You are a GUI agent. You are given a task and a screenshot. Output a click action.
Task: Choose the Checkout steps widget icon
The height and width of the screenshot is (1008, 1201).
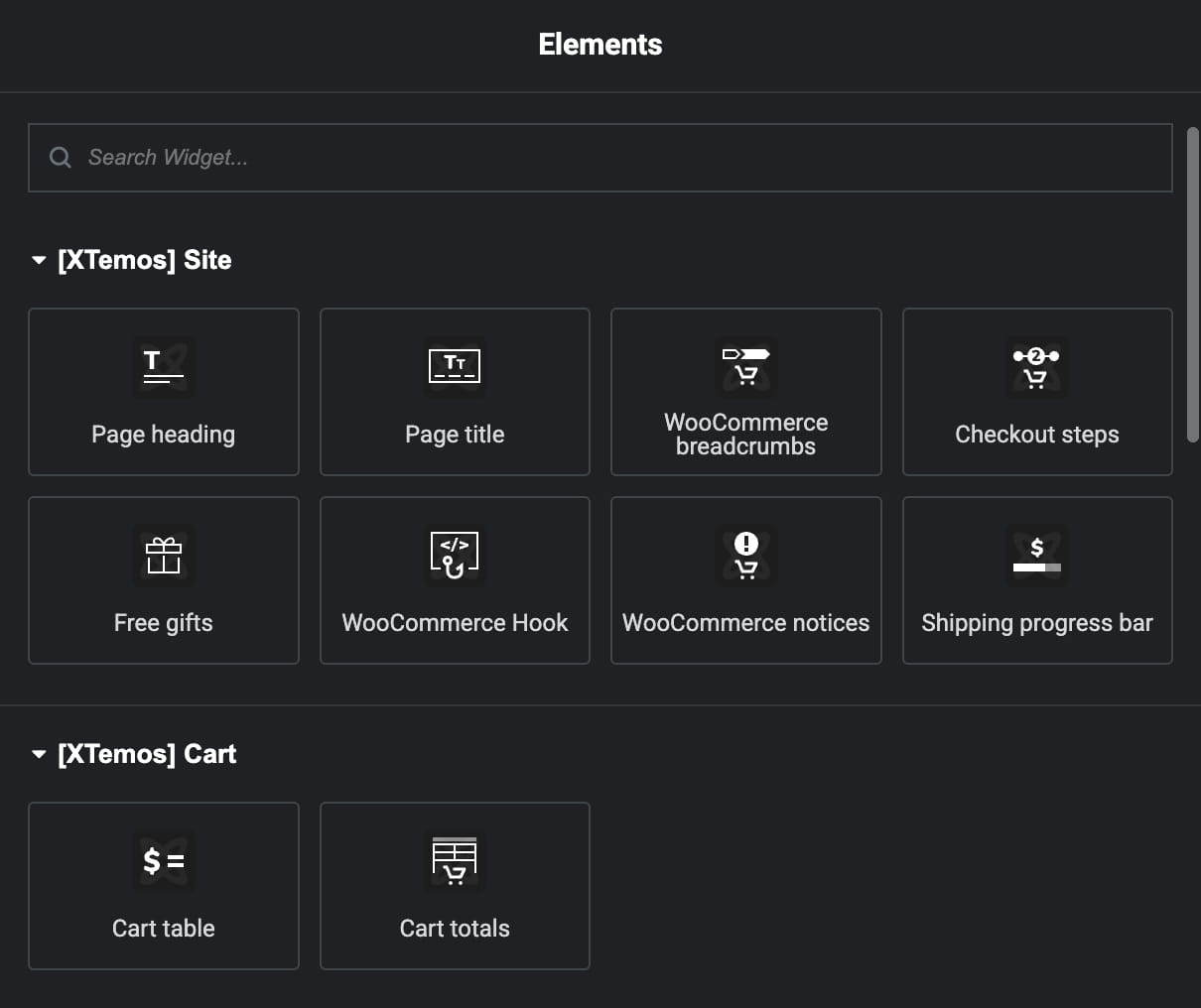coord(1037,366)
